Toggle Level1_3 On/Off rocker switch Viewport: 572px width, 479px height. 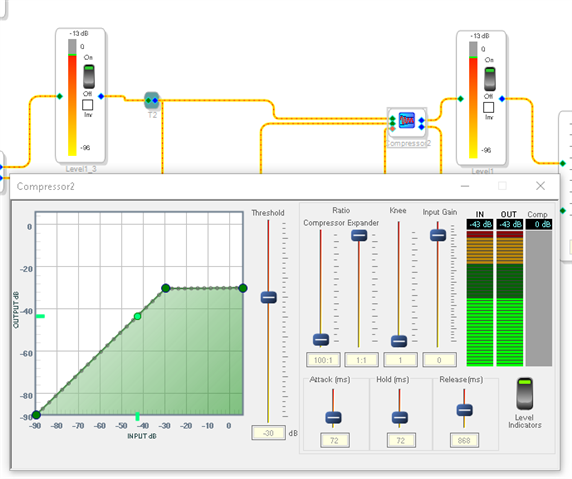pyautogui.click(x=89, y=77)
